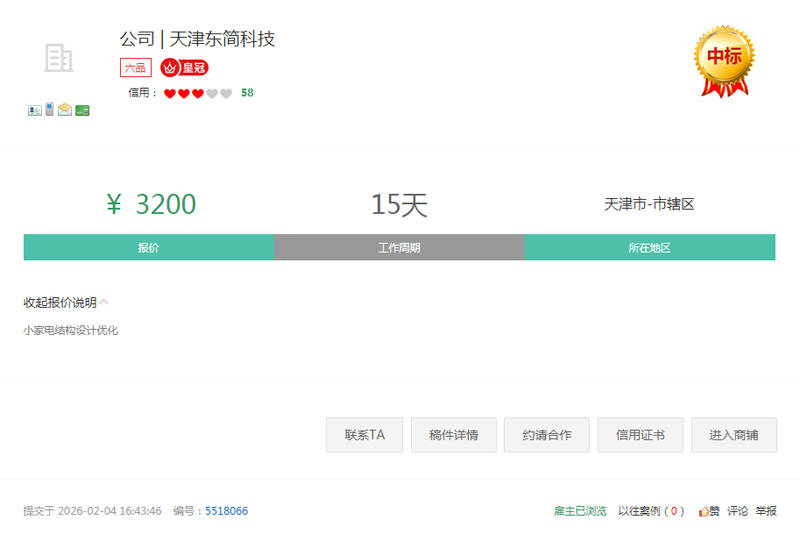Click the company building avatar icon
Viewport: 800px width, 534px height.
[59, 58]
